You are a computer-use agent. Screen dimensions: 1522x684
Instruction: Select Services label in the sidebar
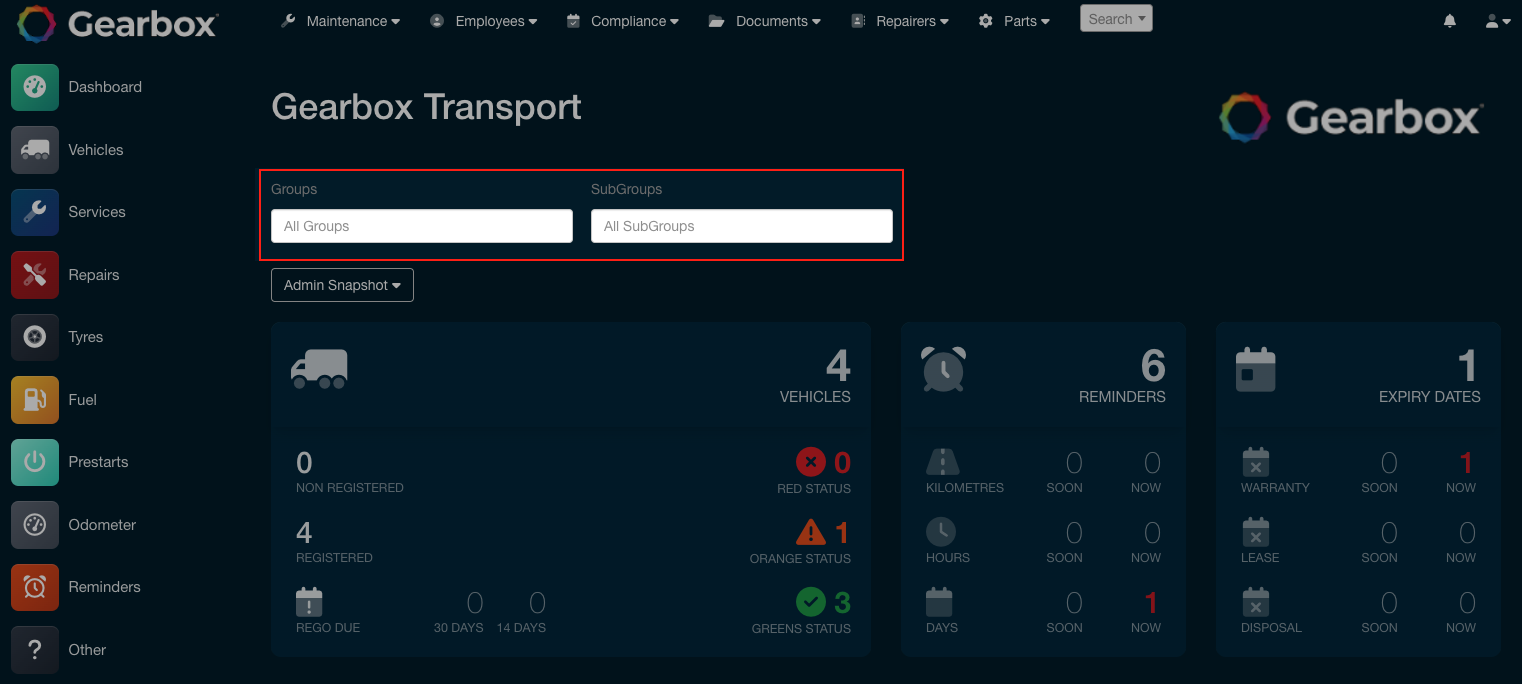tap(97, 212)
